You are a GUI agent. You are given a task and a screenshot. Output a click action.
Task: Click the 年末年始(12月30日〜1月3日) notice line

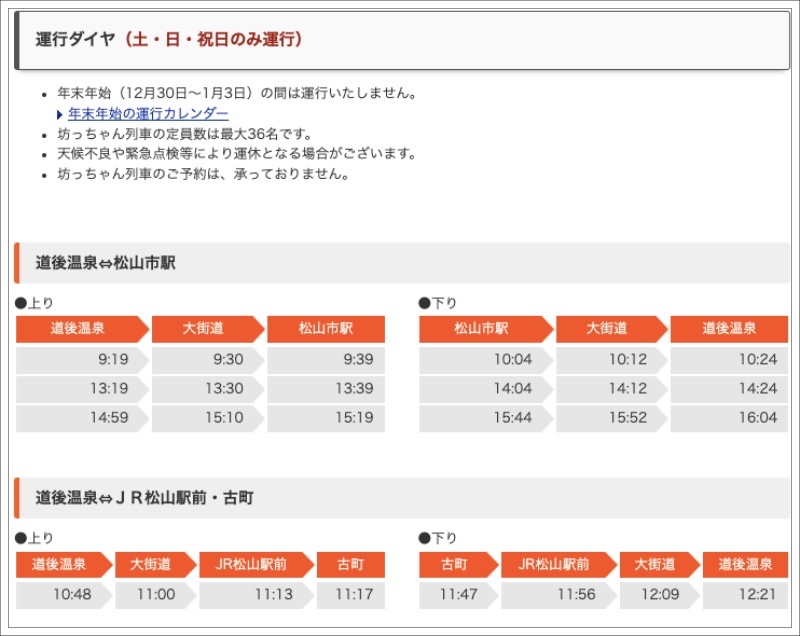(x=238, y=93)
